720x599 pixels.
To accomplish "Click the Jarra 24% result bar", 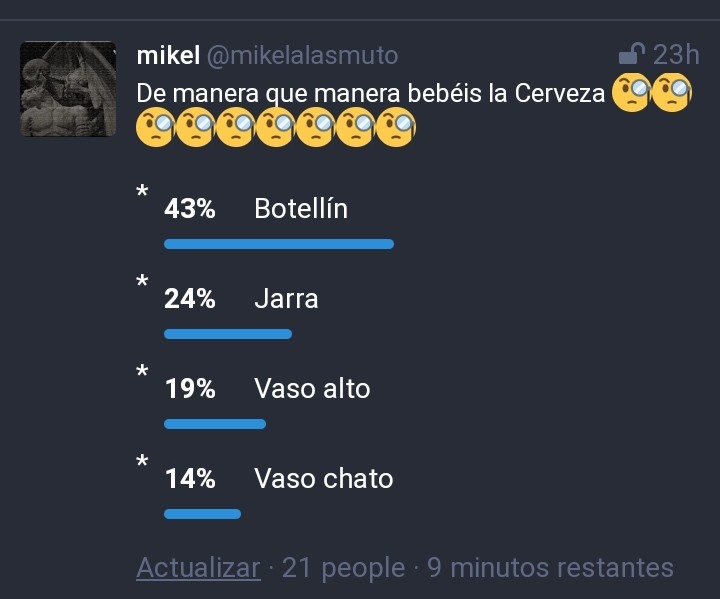I will [x=227, y=334].
